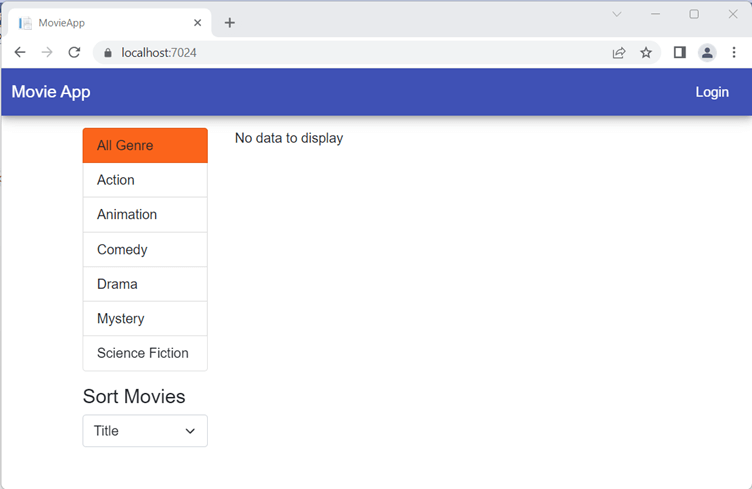Select the All Genre filter
The width and height of the screenshot is (752, 489).
click(145, 146)
